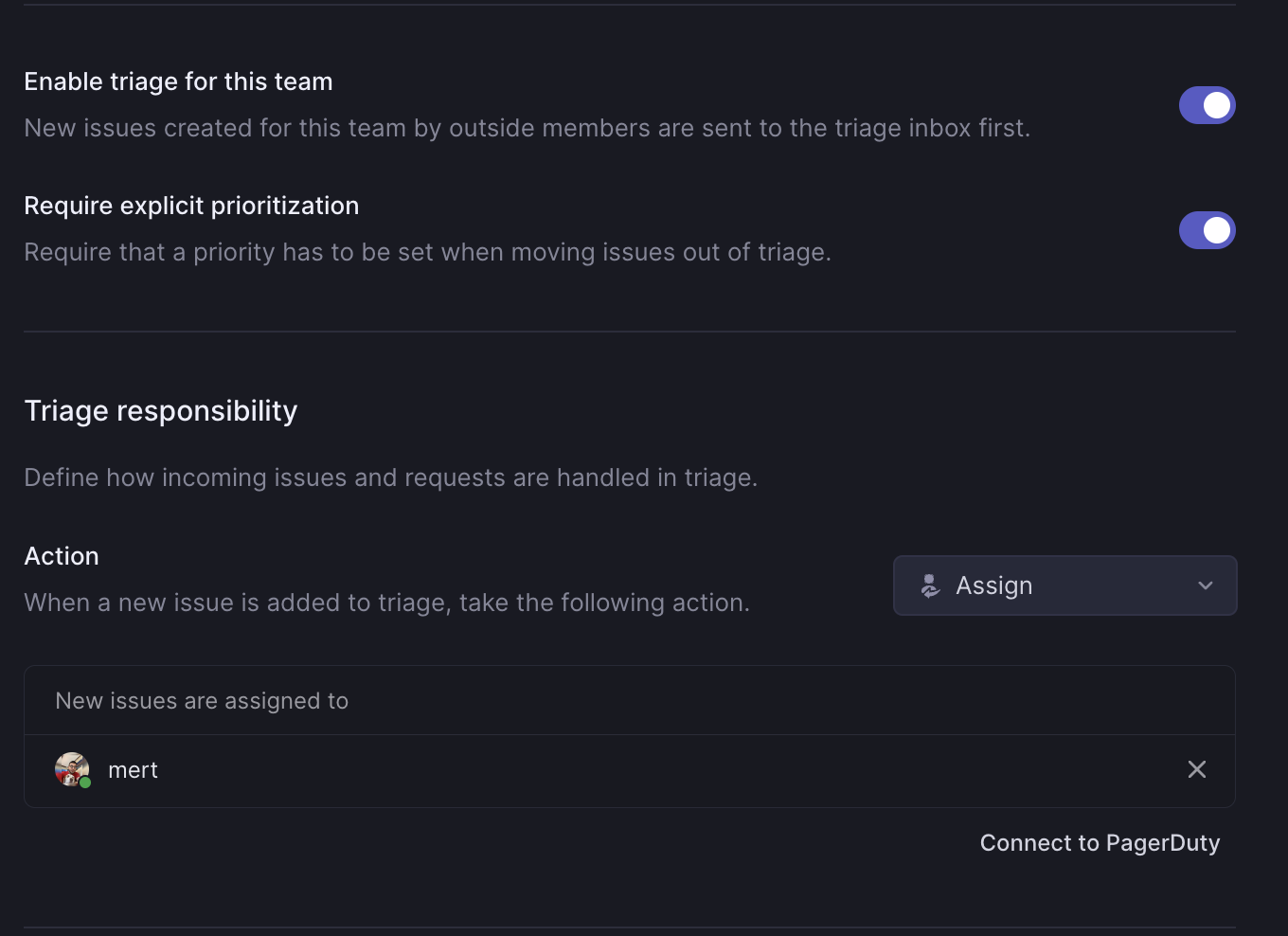The width and height of the screenshot is (1288, 936).
Task: Select mert in the assignee list
Action: (x=133, y=769)
